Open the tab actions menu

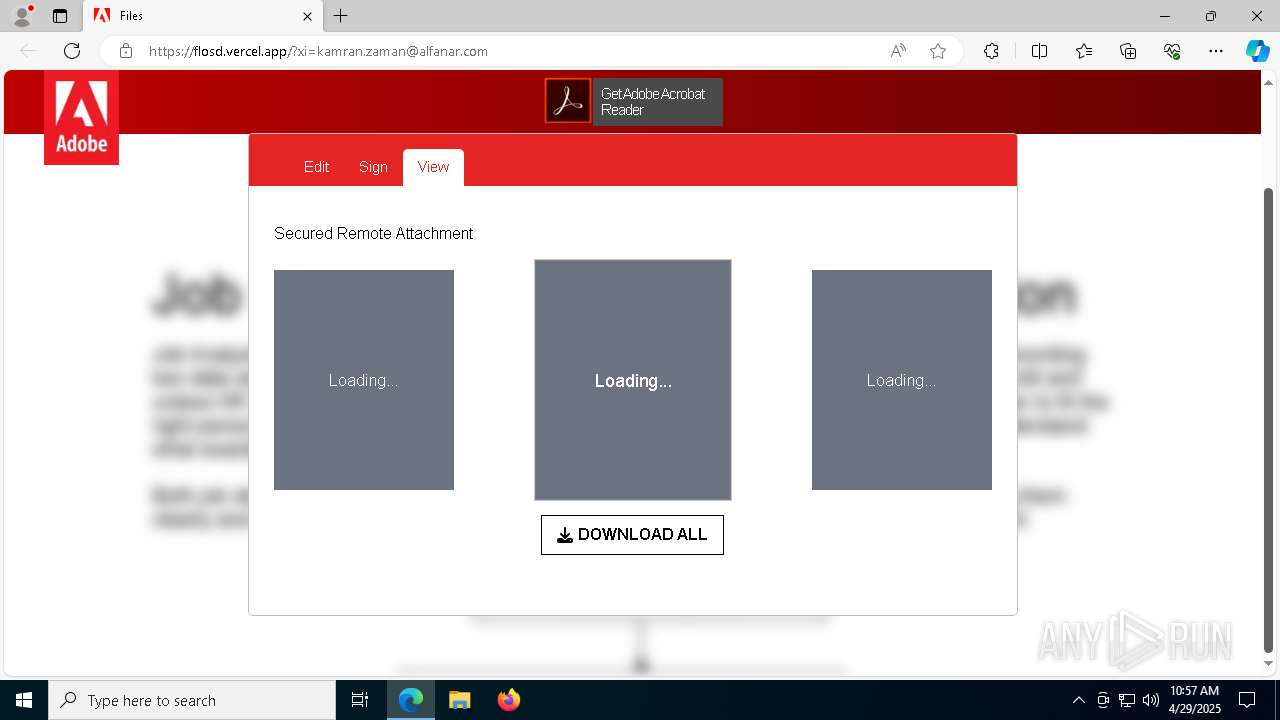tap(60, 16)
